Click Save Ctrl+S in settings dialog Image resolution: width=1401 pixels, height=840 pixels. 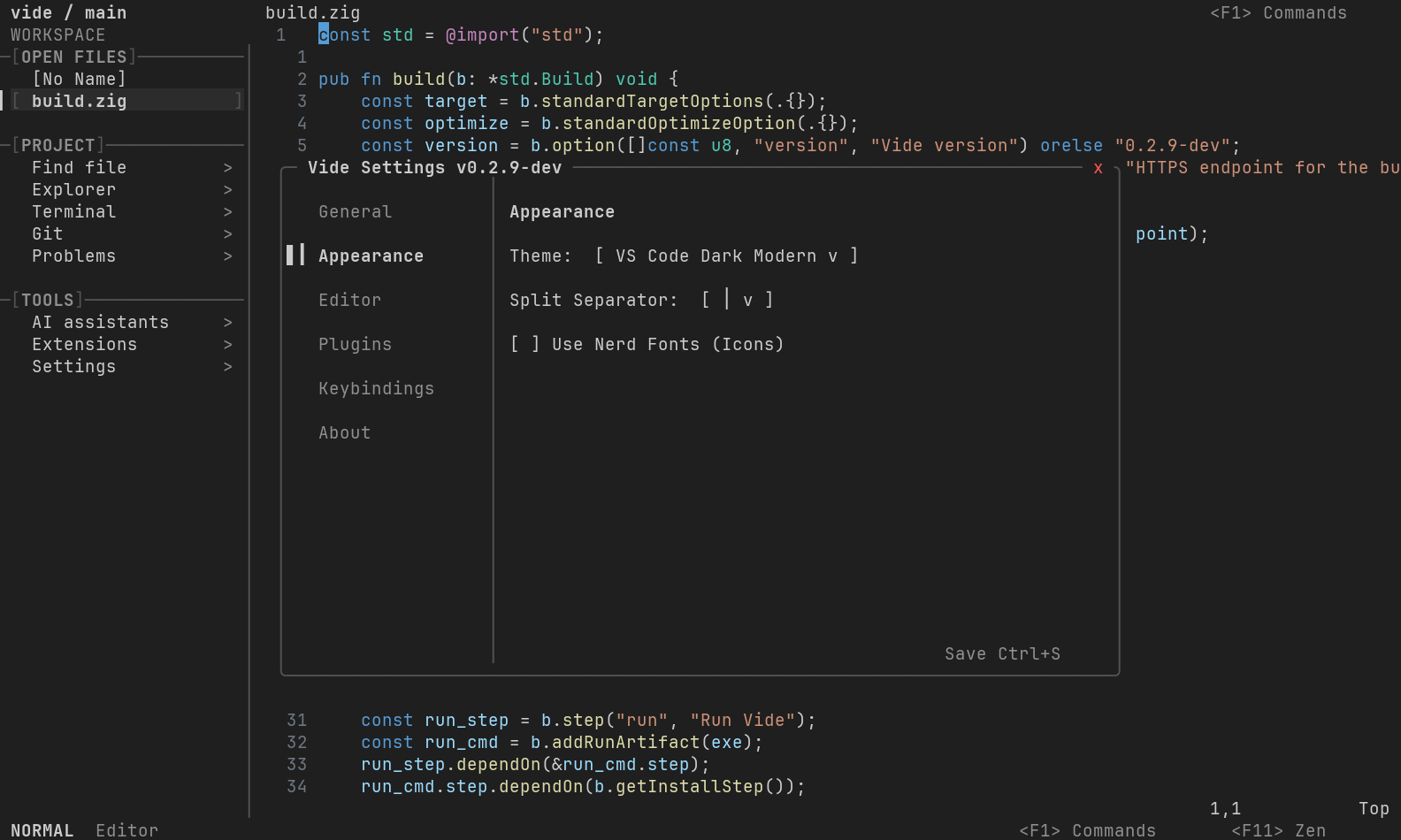tap(1002, 654)
